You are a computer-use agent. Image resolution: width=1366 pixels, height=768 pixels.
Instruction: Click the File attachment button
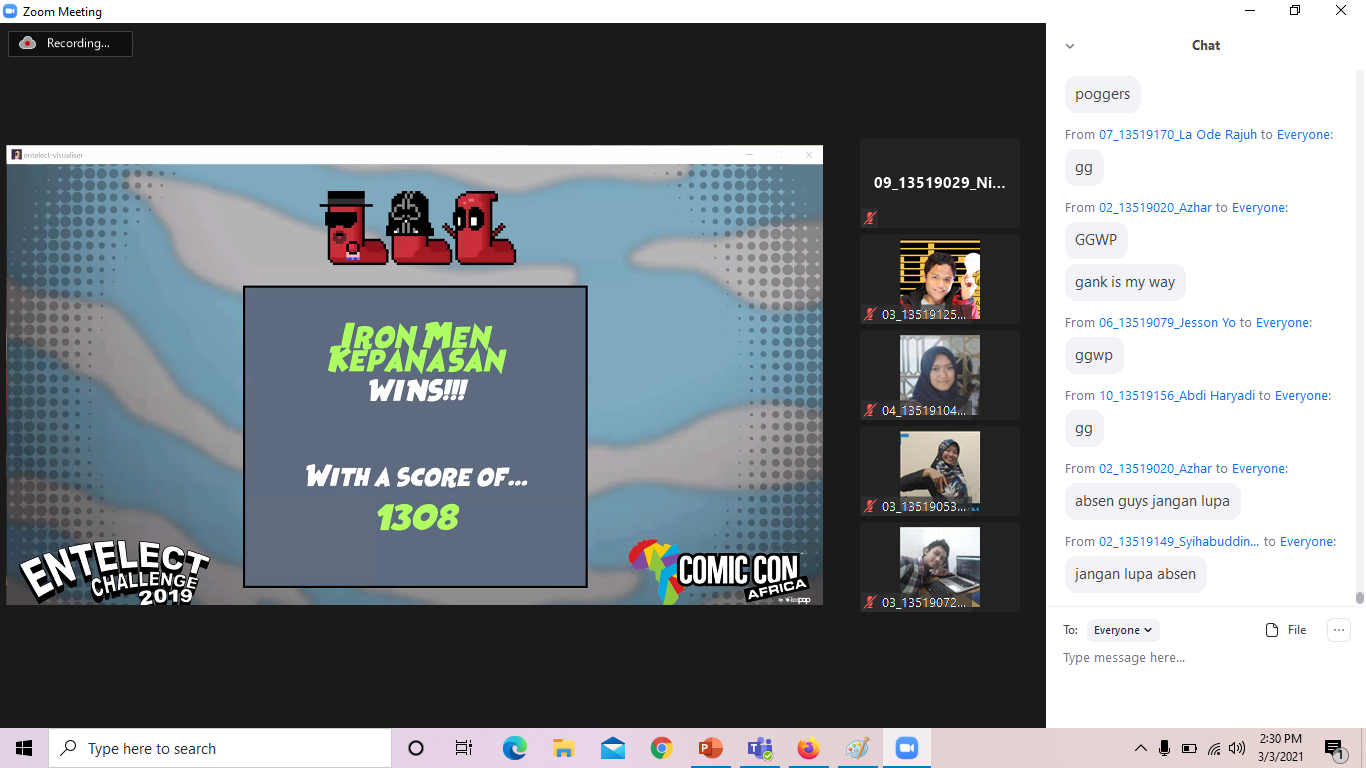click(1286, 630)
